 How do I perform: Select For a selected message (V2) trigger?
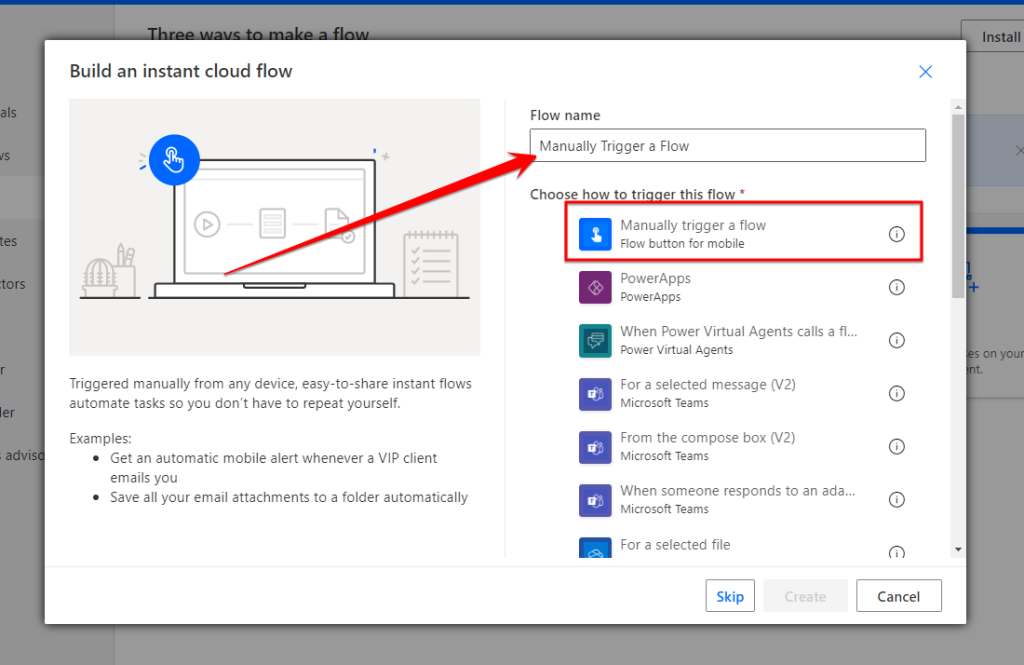pyautogui.click(x=743, y=393)
